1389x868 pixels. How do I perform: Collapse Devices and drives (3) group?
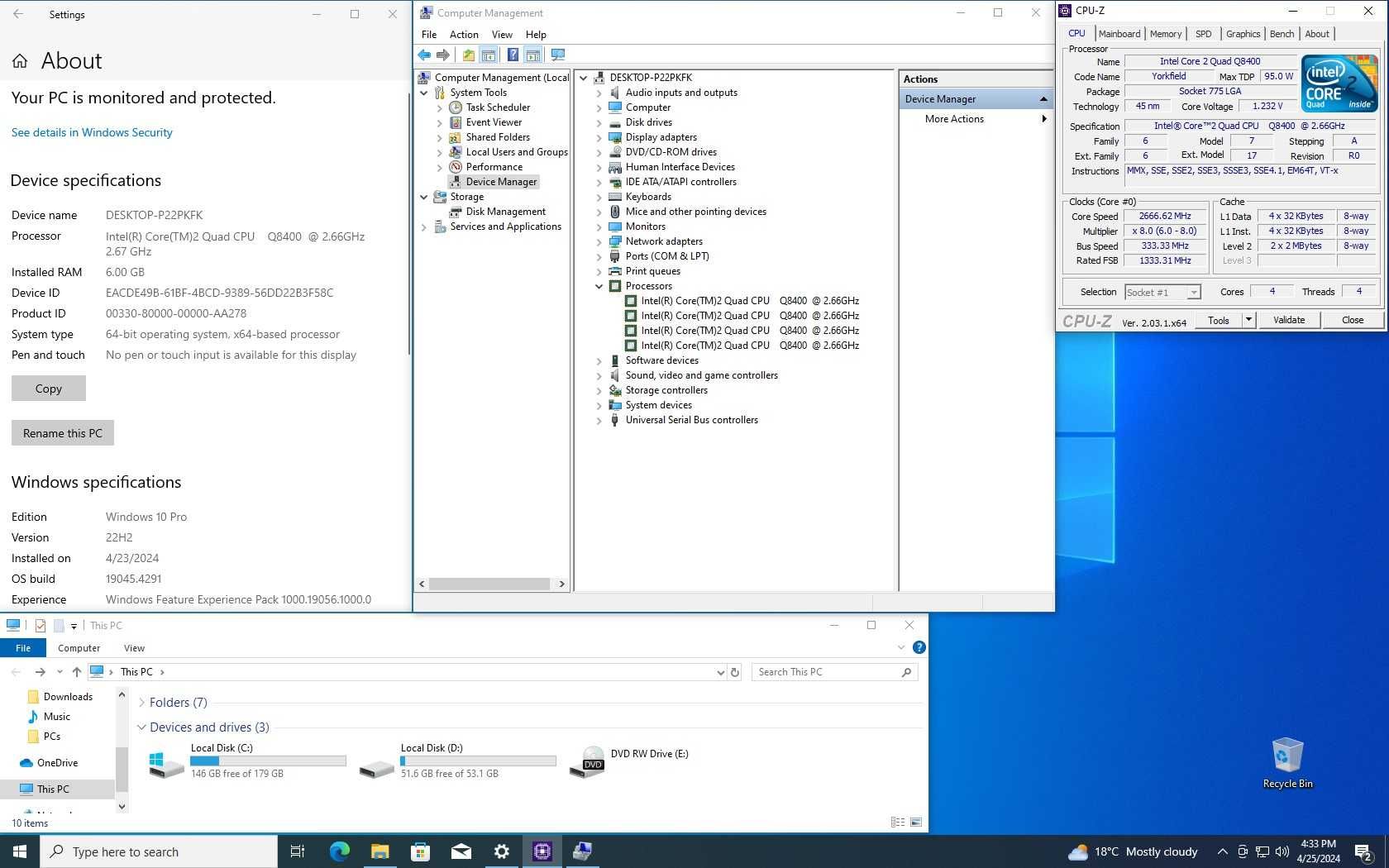141,727
